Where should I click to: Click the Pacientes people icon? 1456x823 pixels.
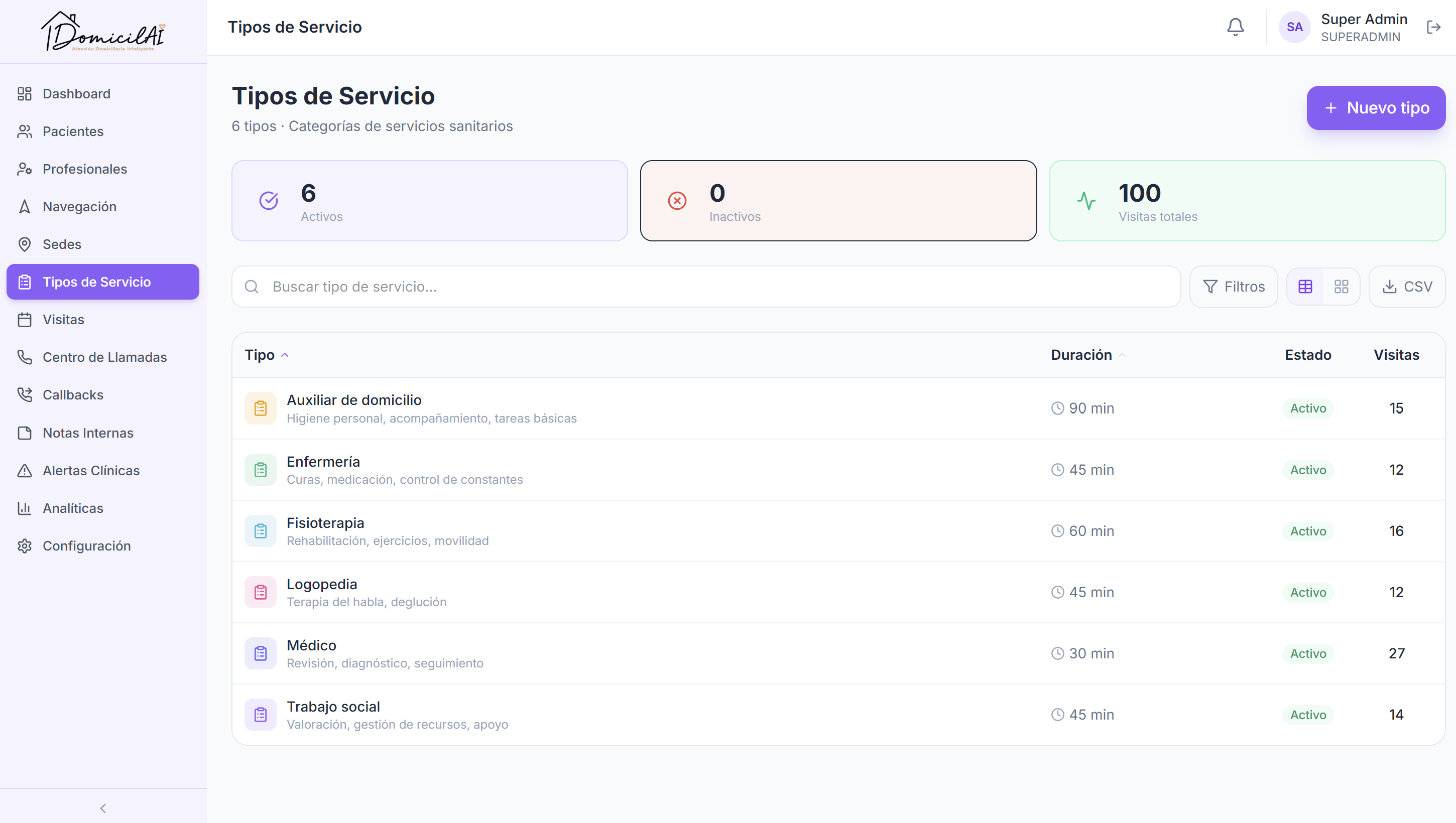pyautogui.click(x=24, y=131)
